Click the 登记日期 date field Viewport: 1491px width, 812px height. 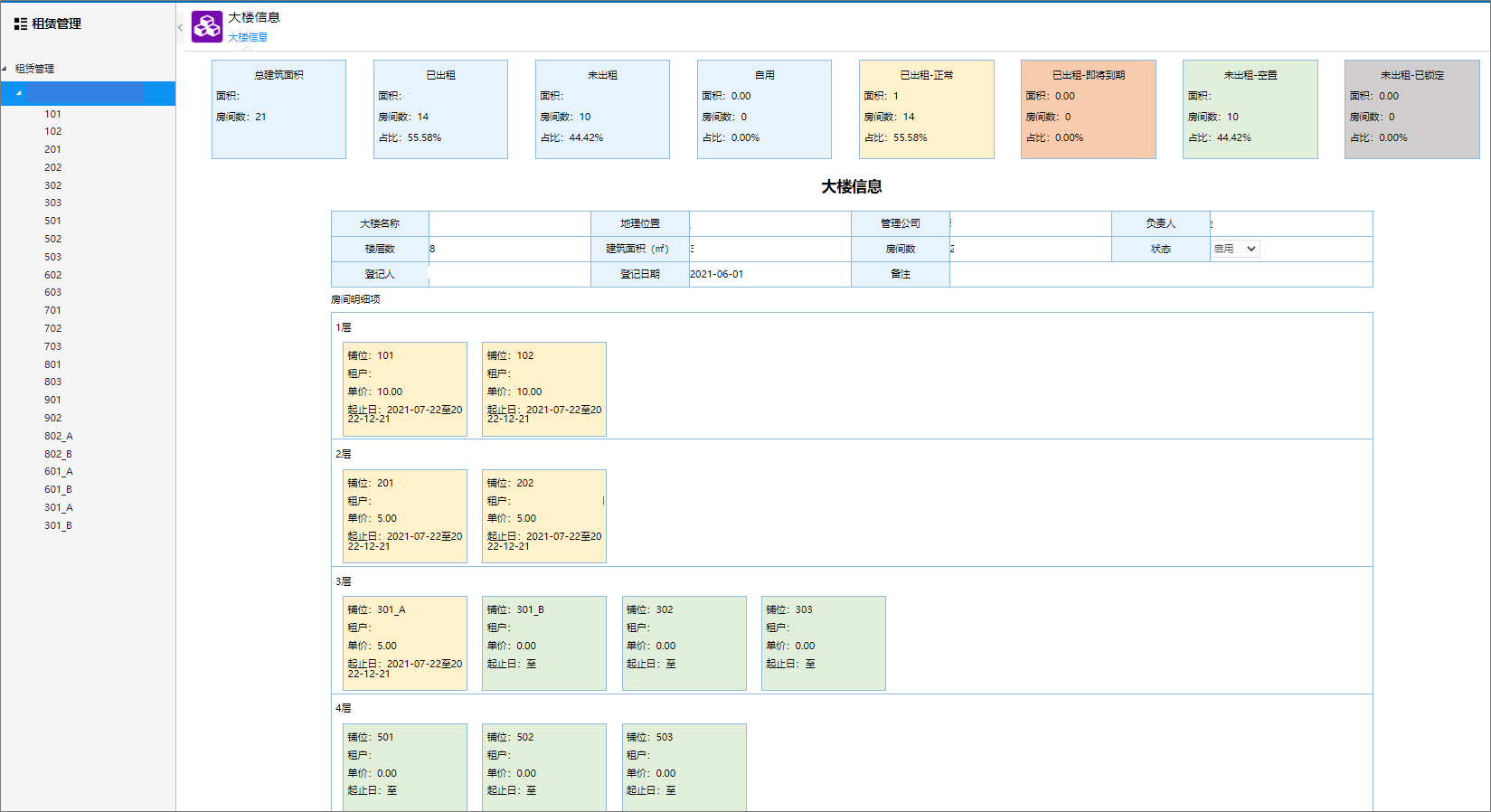[770, 274]
